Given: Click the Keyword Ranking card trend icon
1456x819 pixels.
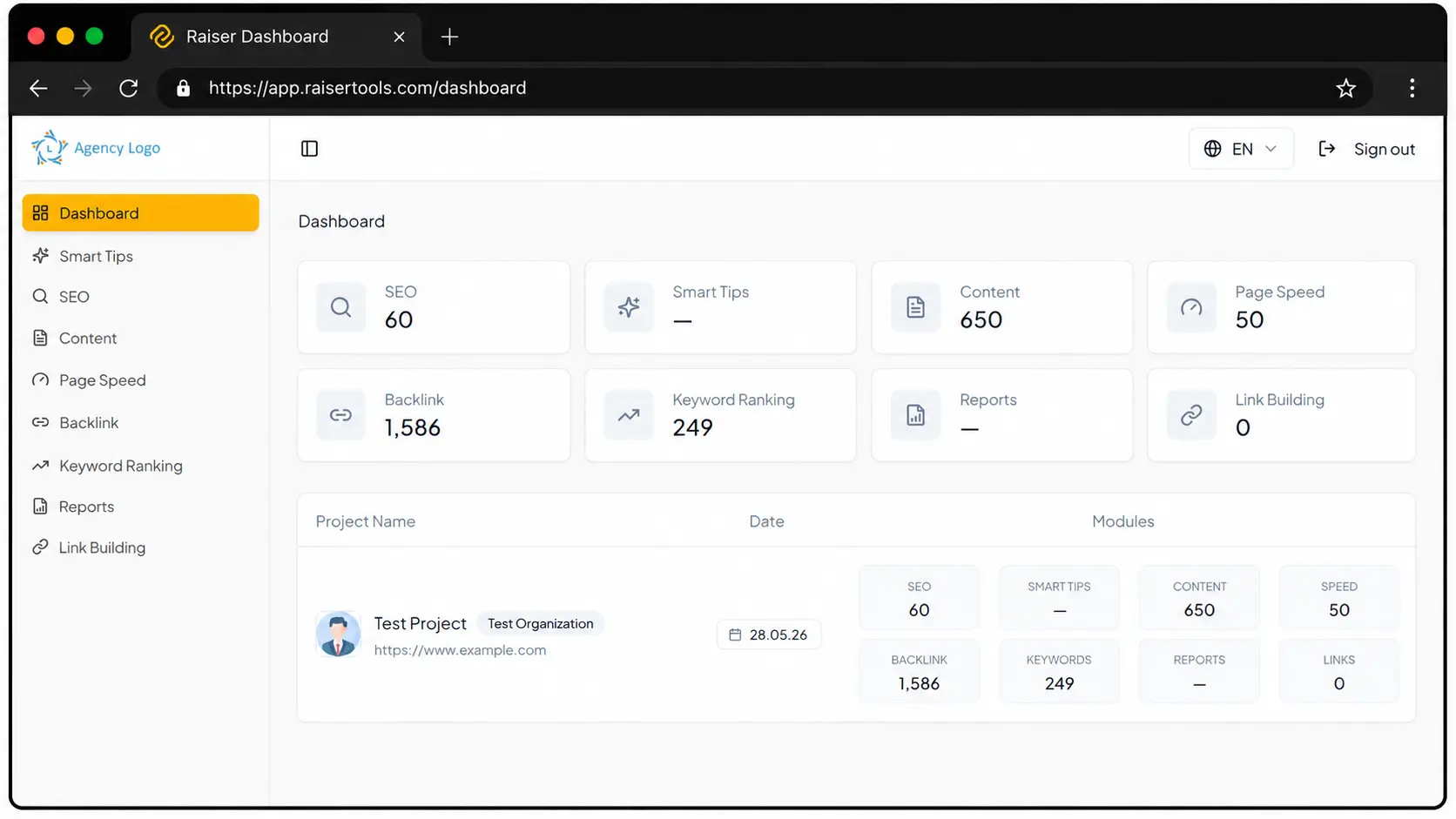Looking at the screenshot, I should pyautogui.click(x=629, y=415).
